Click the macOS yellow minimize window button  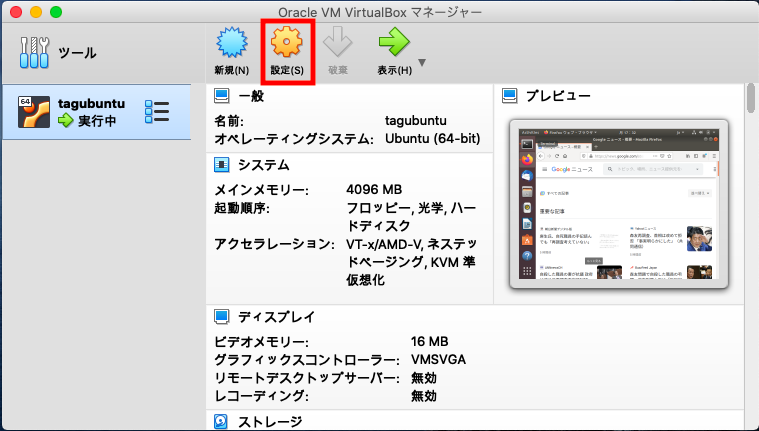[x=36, y=12]
